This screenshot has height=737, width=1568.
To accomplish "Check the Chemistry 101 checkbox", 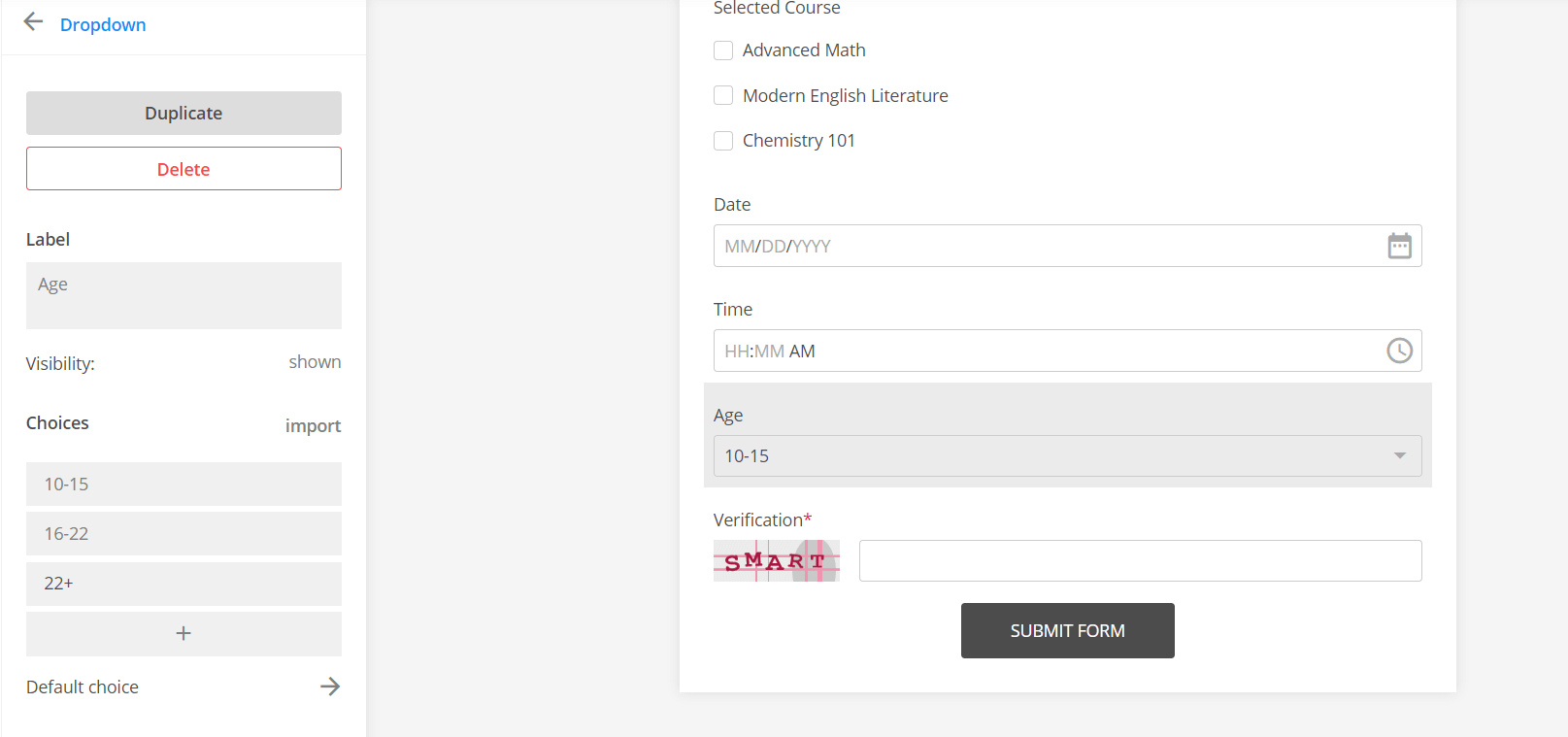I will pyautogui.click(x=723, y=141).
